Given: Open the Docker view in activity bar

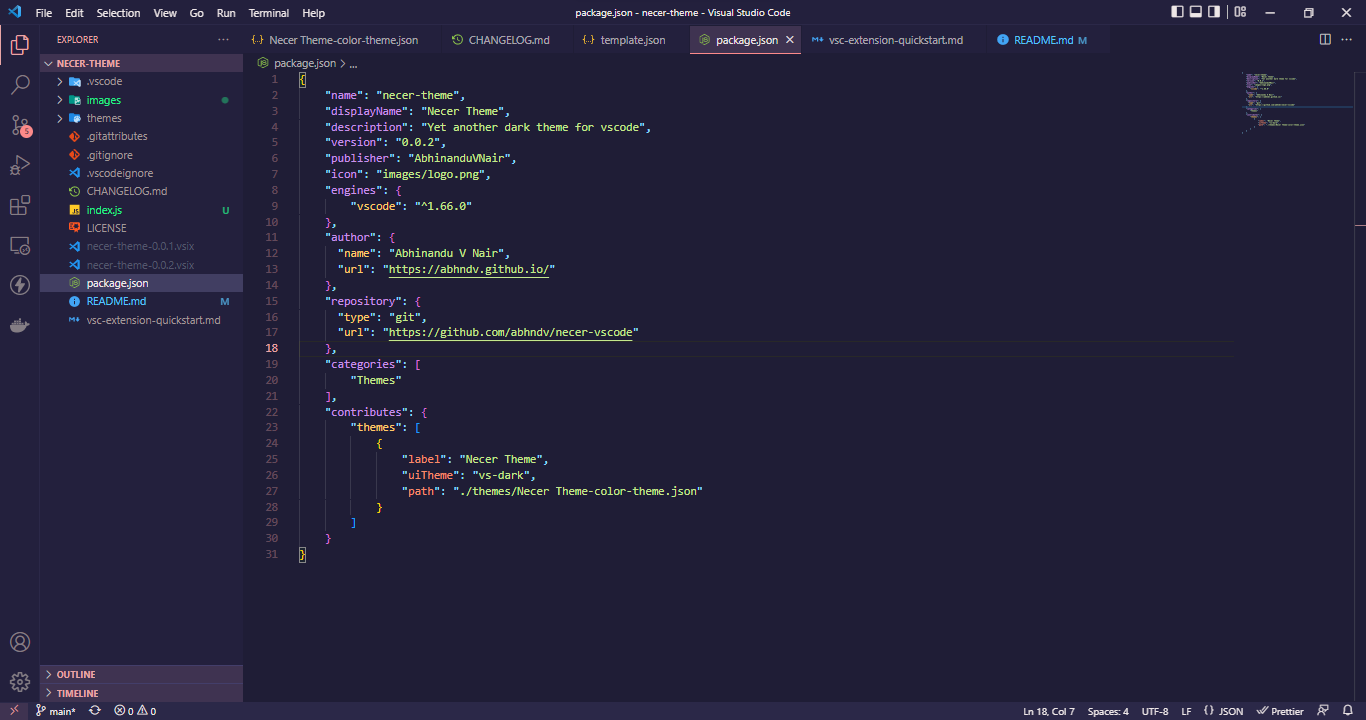Looking at the screenshot, I should coord(20,325).
